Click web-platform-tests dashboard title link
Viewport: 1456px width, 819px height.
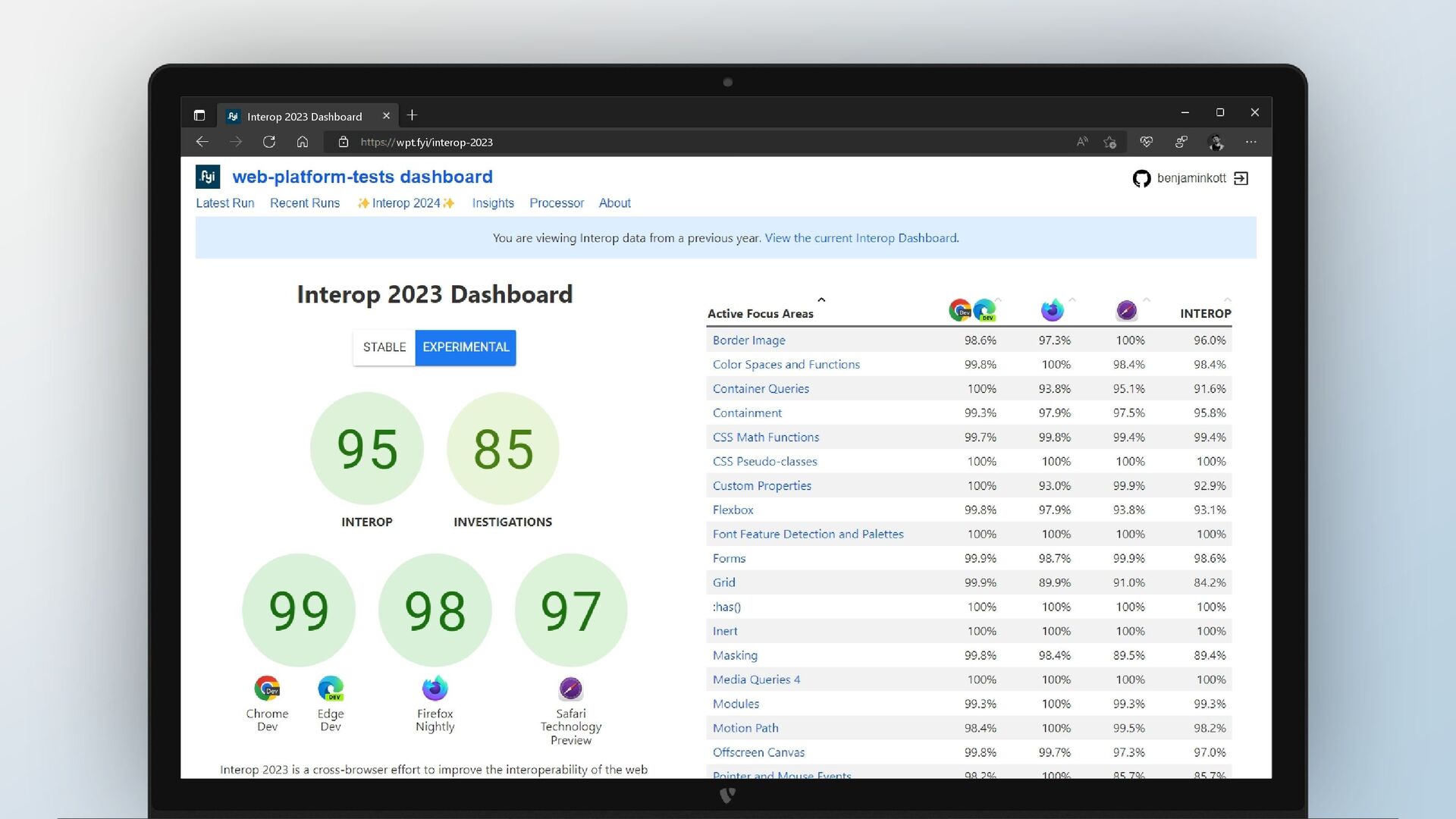click(362, 177)
